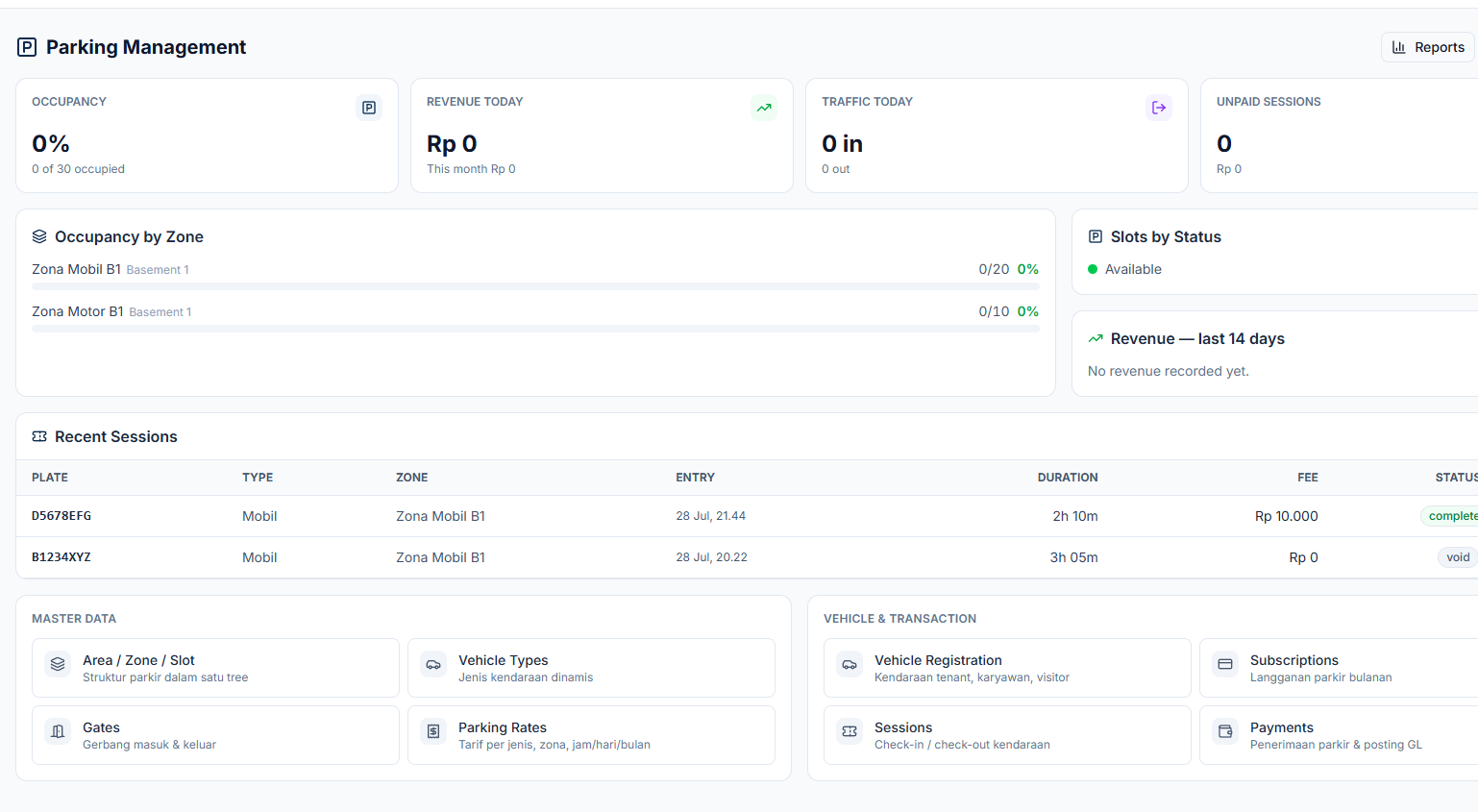The image size is (1478, 812).
Task: Click the Revenue last 14 days trend icon
Action: pos(1096,338)
